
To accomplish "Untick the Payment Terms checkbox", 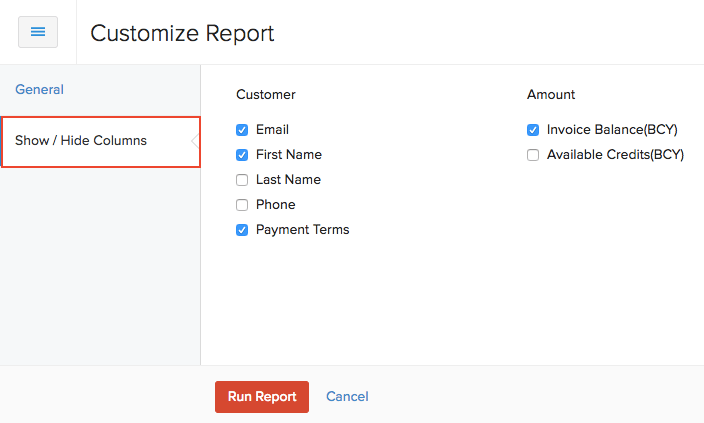I will (242, 230).
